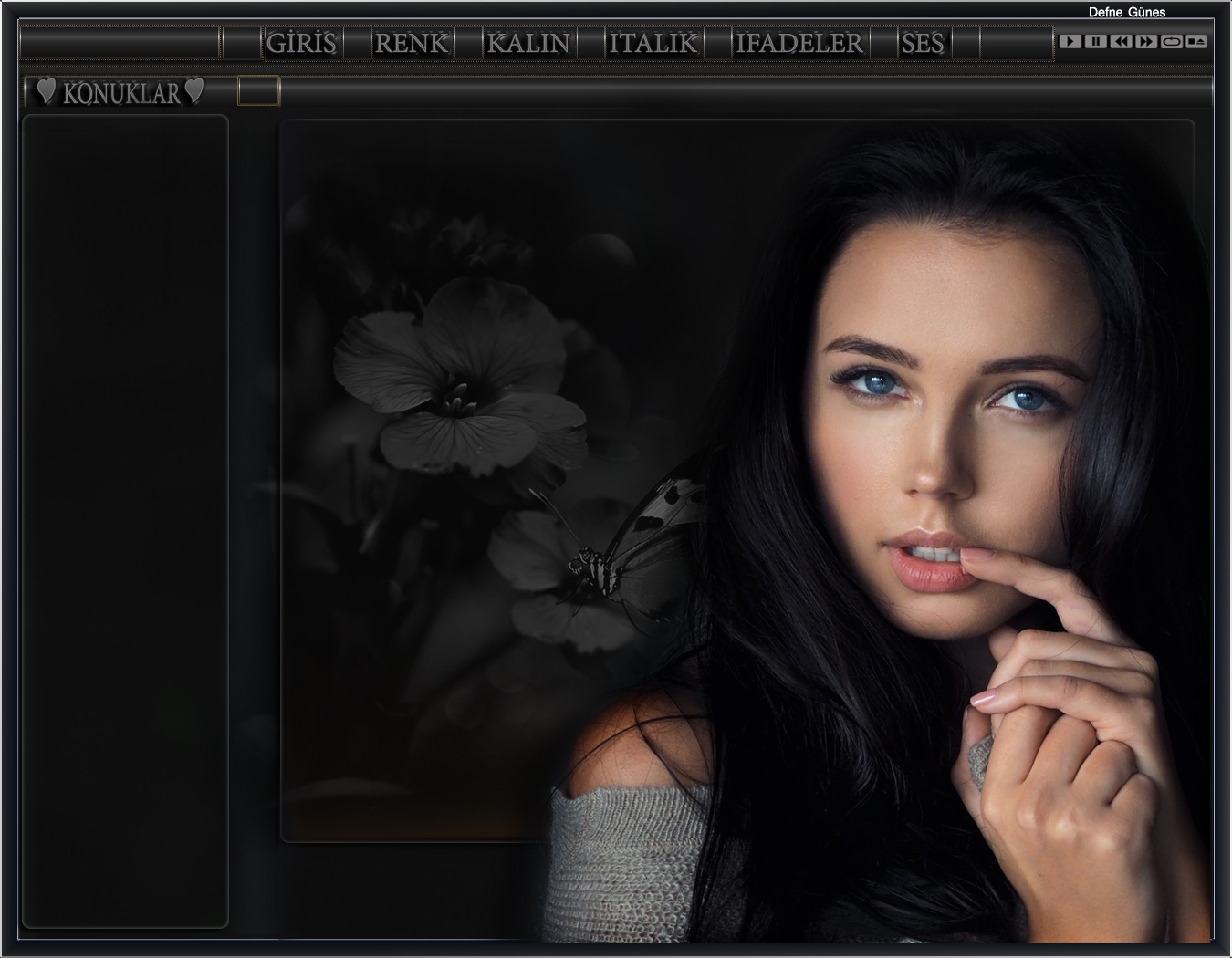Toggle ITALIK italic text
The height and width of the screenshot is (958, 1232).
[653, 43]
